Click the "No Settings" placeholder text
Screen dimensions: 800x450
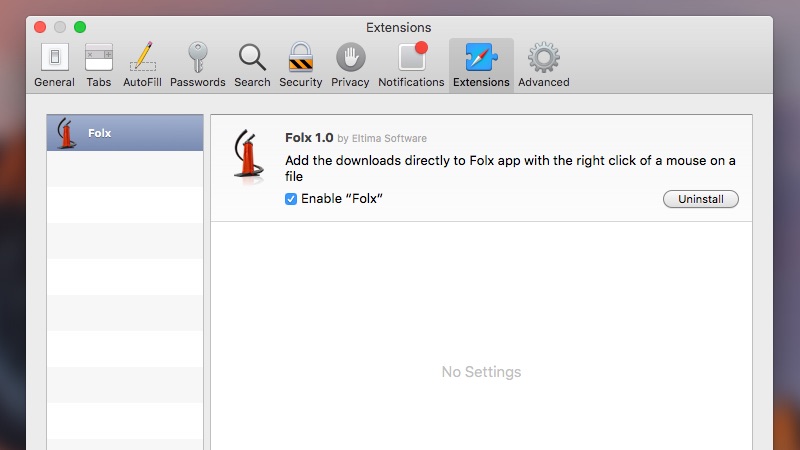pos(481,372)
